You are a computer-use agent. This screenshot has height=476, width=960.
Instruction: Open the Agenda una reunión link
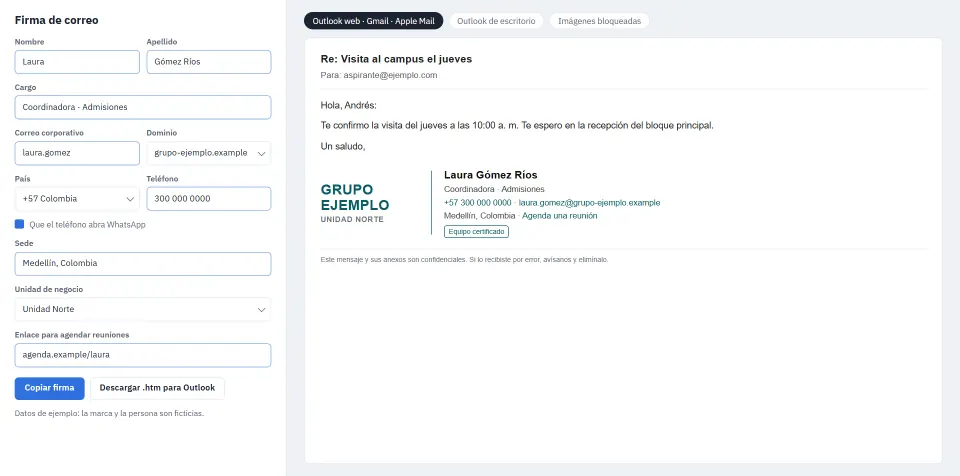point(560,216)
